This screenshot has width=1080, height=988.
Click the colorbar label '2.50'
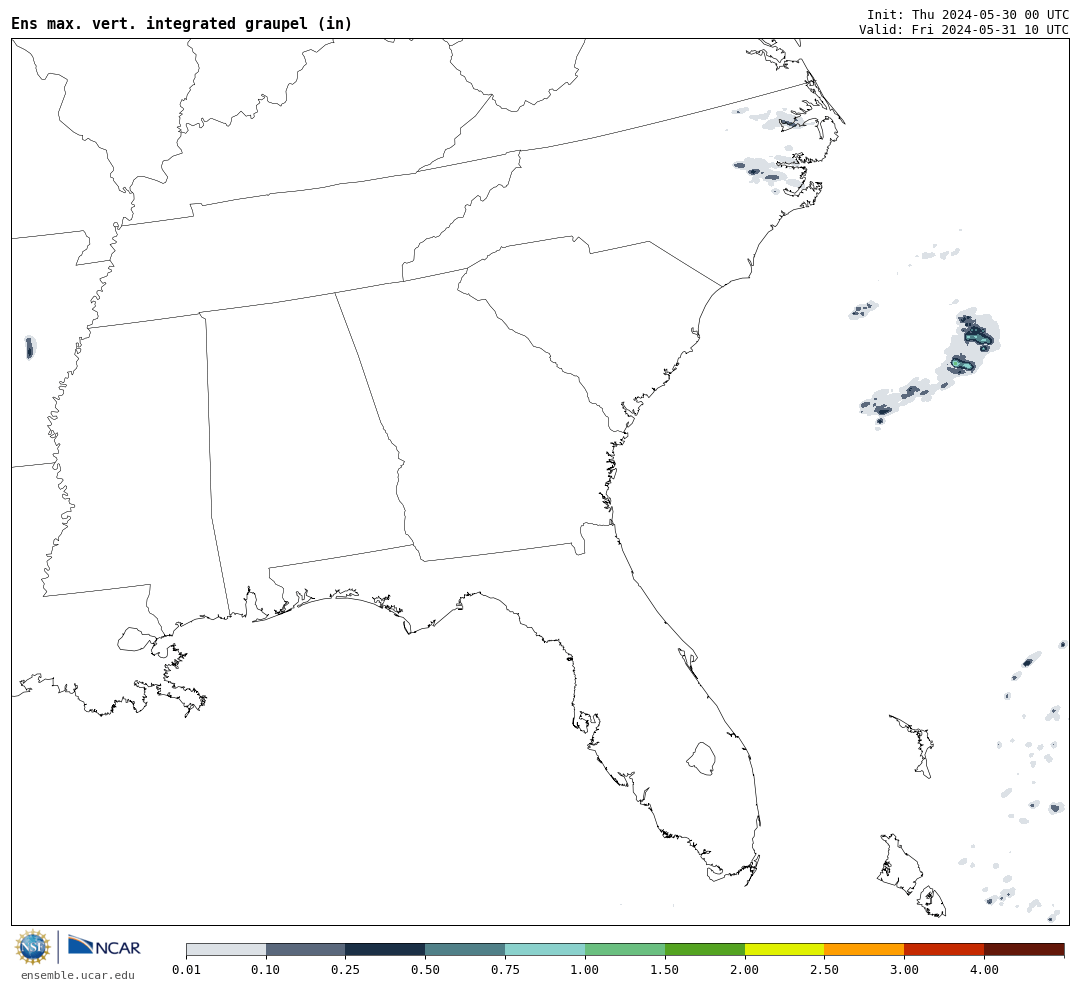coord(824,969)
